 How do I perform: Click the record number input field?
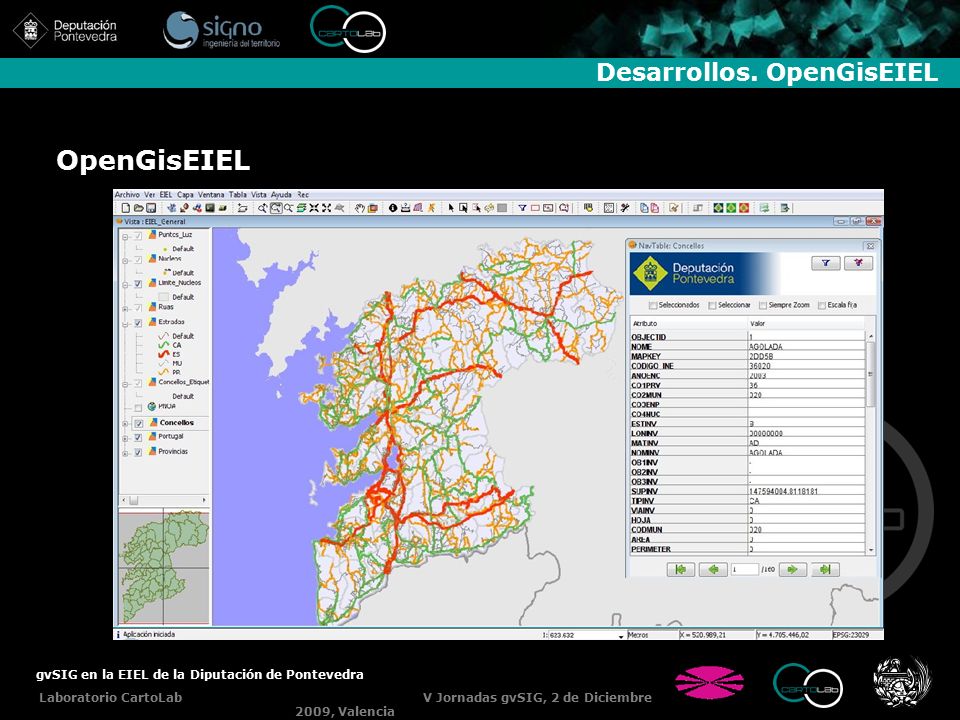[x=744, y=569]
